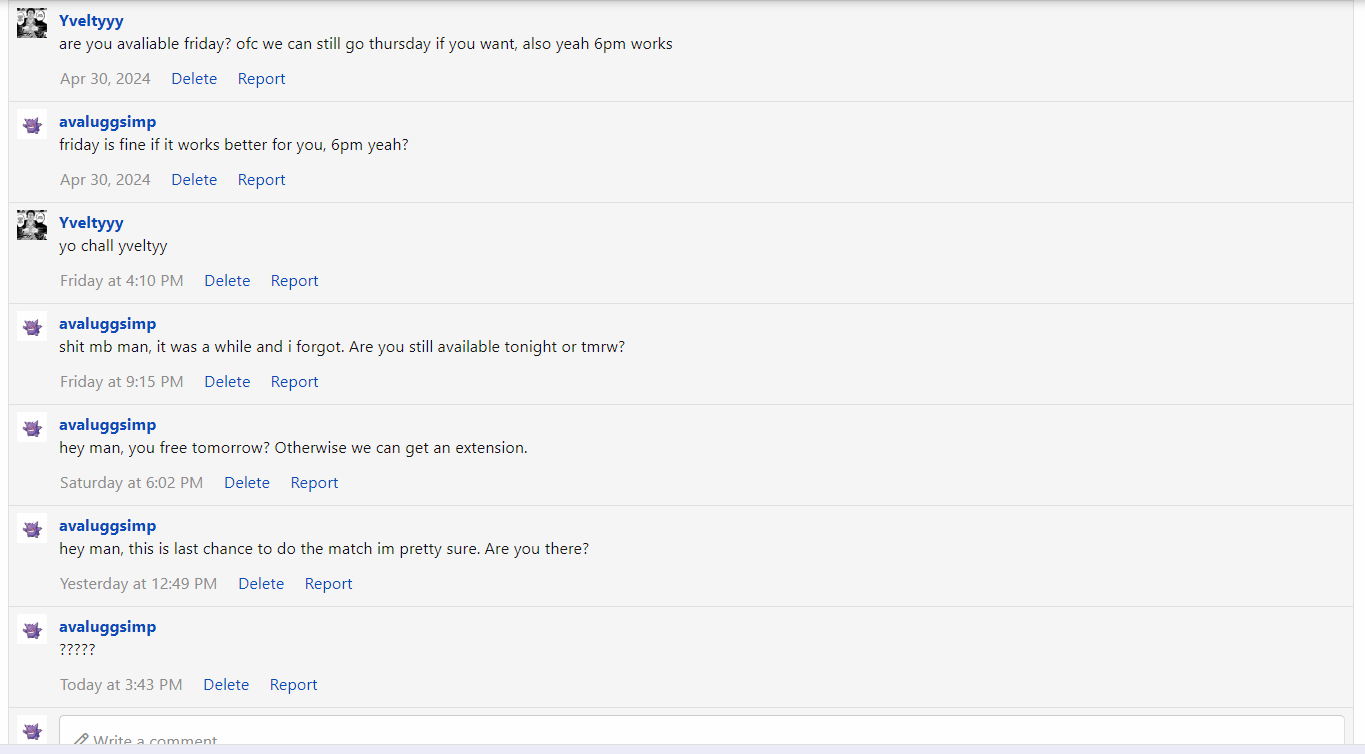Click the Today at 3:43 PM timestamp

[x=121, y=685]
